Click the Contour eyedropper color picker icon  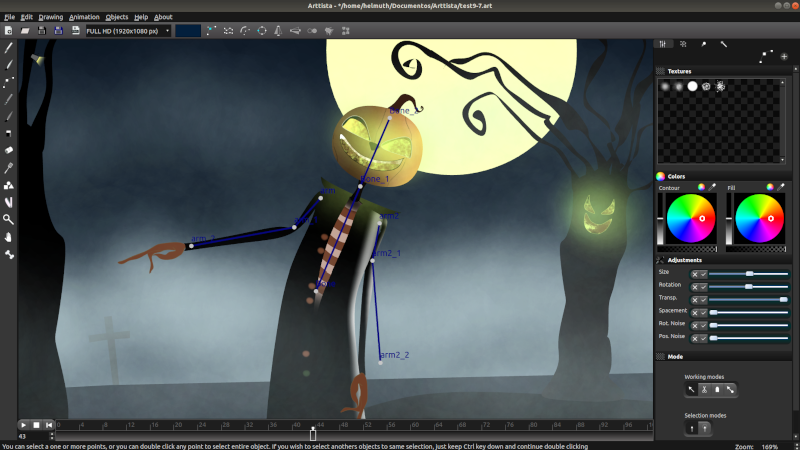tap(713, 187)
